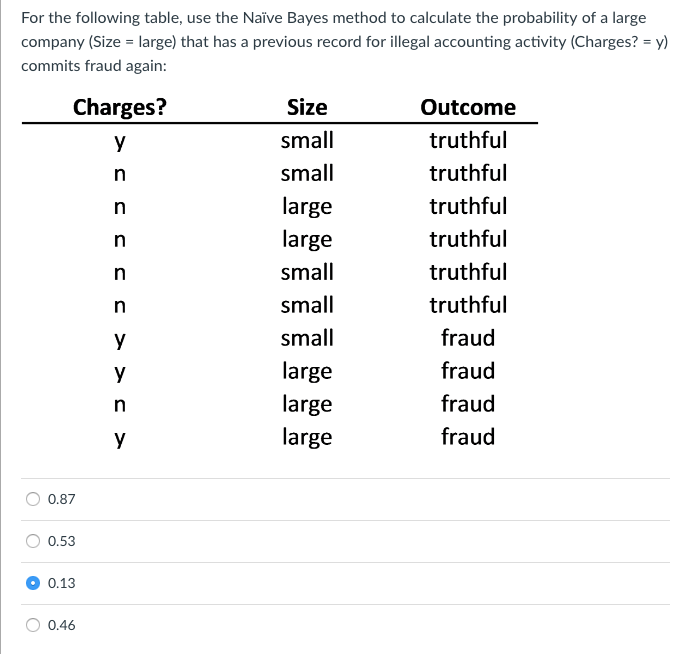Click fraud in the row with Charges n
This screenshot has width=689, height=654.
click(468, 404)
